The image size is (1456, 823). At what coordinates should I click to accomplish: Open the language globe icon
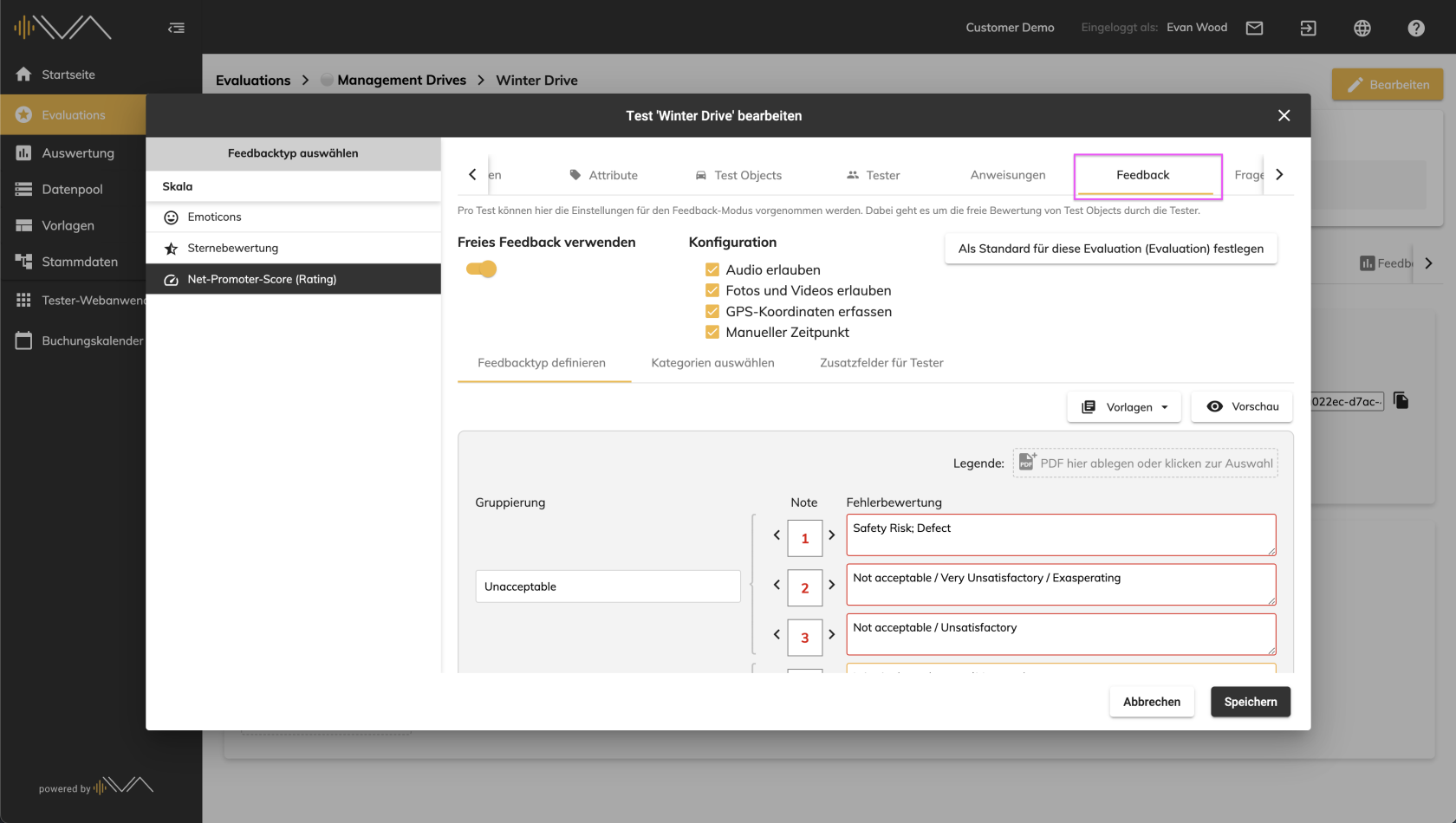coord(1362,28)
